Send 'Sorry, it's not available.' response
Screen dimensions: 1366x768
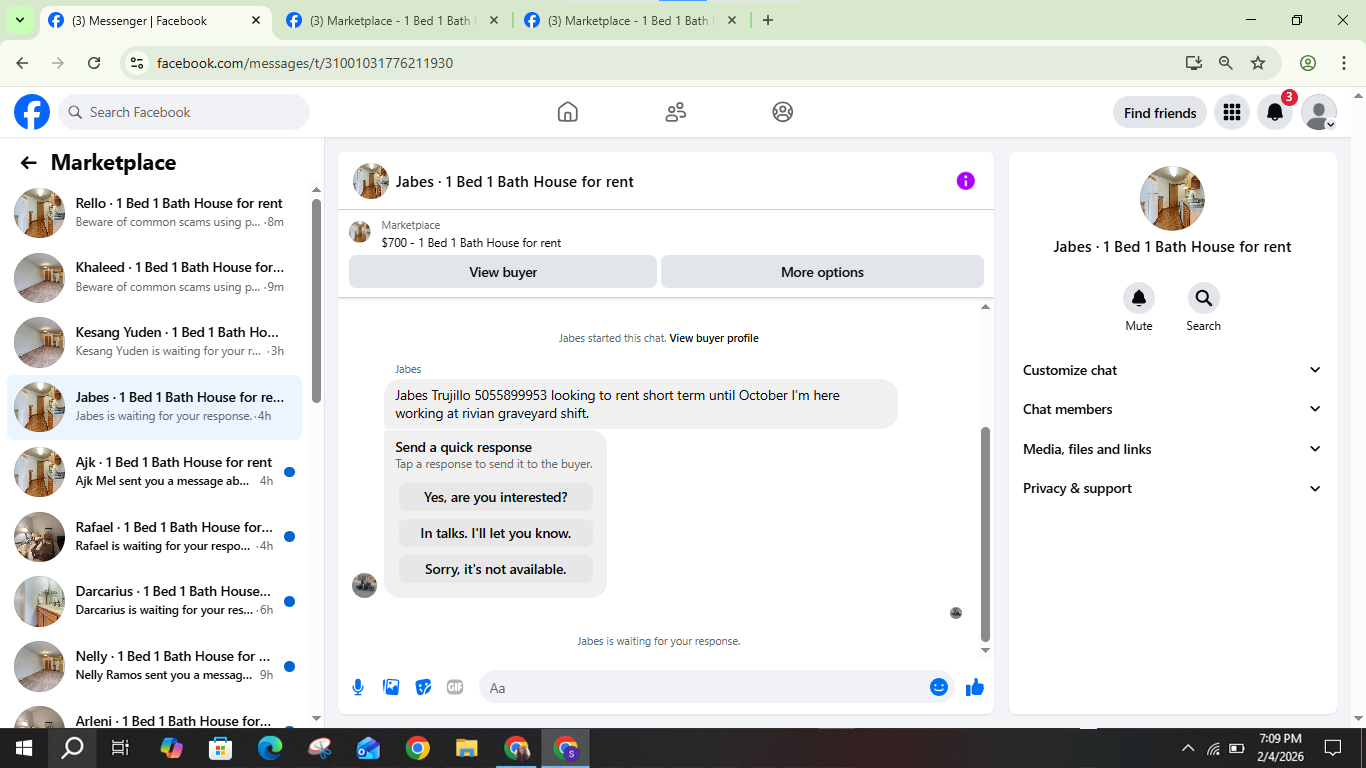496,569
